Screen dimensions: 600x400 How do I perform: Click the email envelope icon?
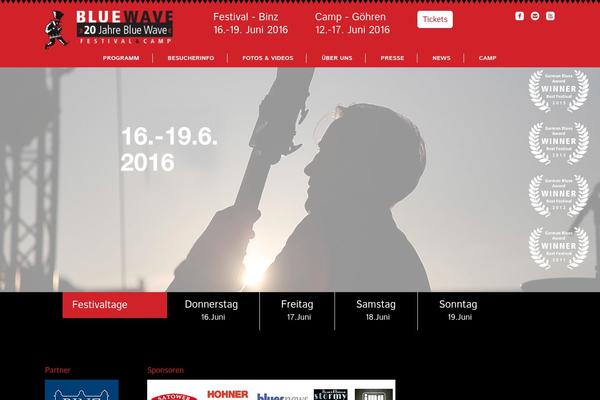535,16
